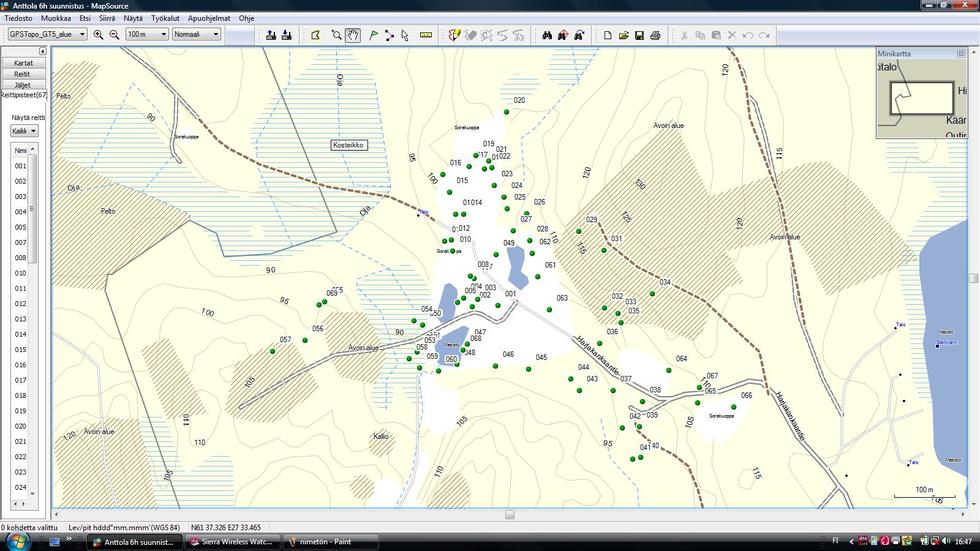The height and width of the screenshot is (551, 980).
Task: Select the hand pan tool
Action: 353,35
